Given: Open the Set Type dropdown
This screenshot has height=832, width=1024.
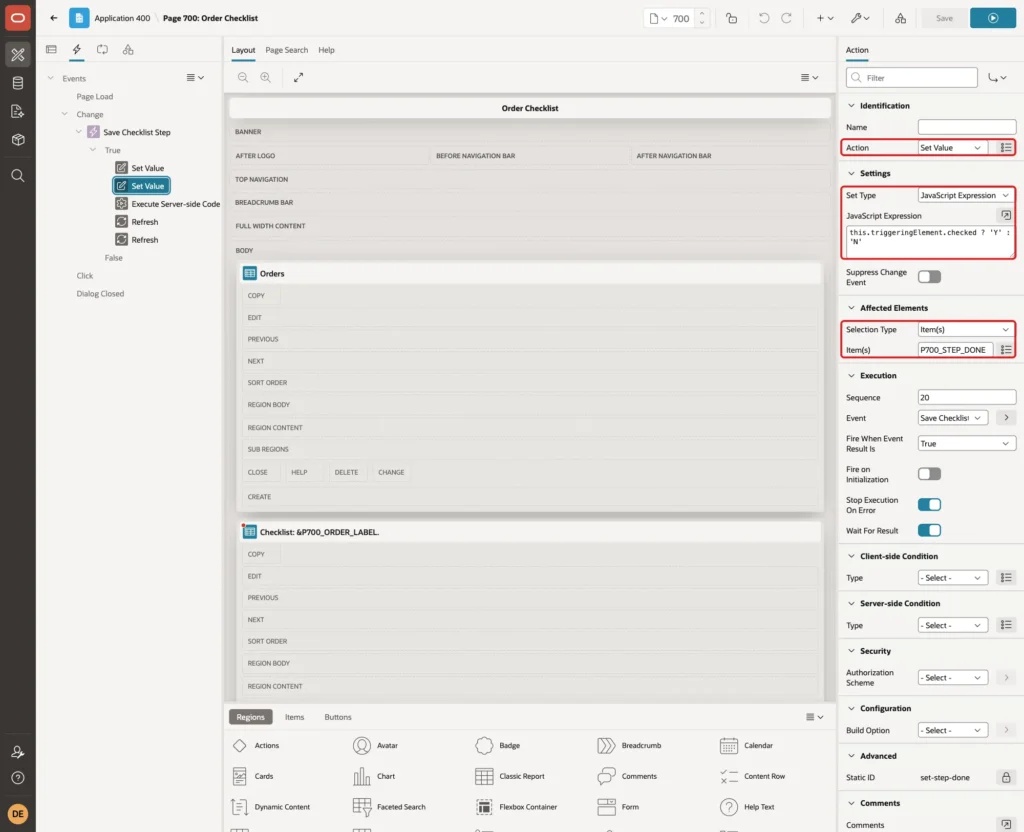Looking at the screenshot, I should [x=965, y=195].
